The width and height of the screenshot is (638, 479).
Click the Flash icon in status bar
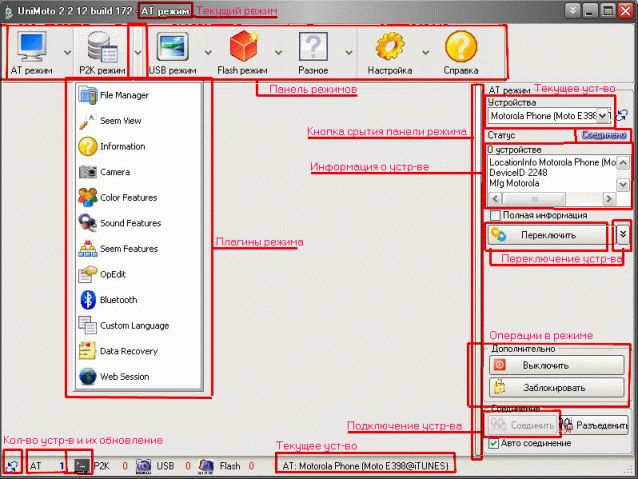click(206, 466)
